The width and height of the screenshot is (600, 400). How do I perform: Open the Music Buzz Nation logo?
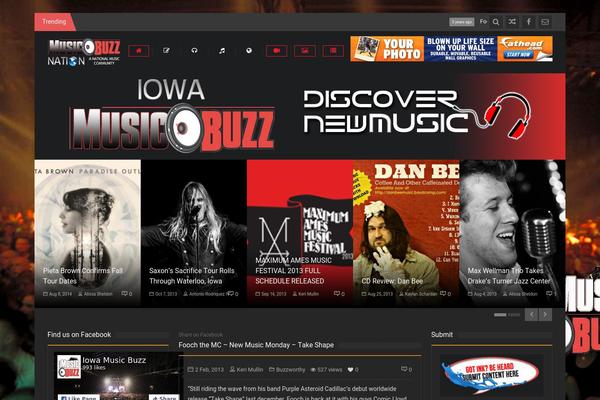[x=84, y=52]
